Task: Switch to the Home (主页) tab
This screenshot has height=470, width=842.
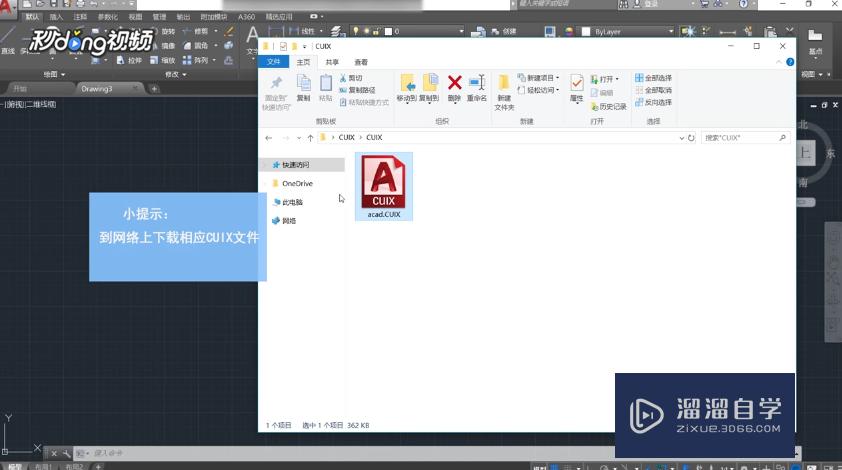Action: coord(303,62)
